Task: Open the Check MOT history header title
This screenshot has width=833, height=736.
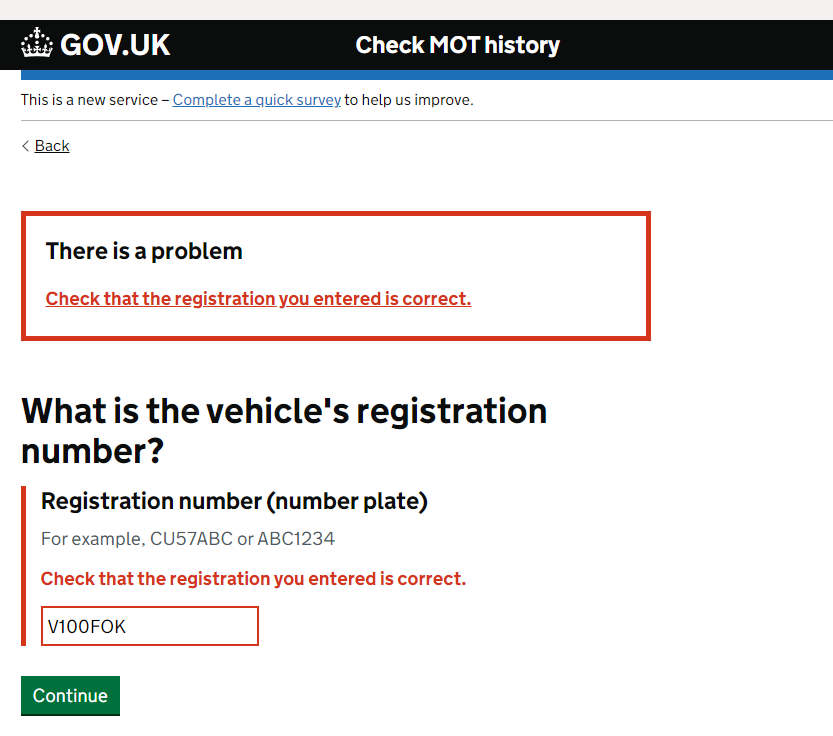Action: (457, 45)
